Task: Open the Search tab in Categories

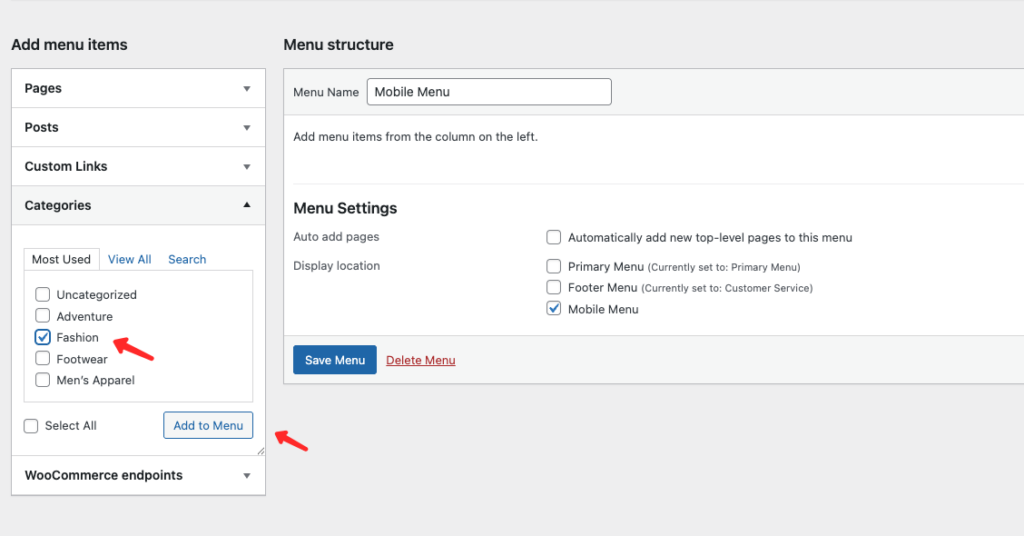Action: pyautogui.click(x=187, y=259)
